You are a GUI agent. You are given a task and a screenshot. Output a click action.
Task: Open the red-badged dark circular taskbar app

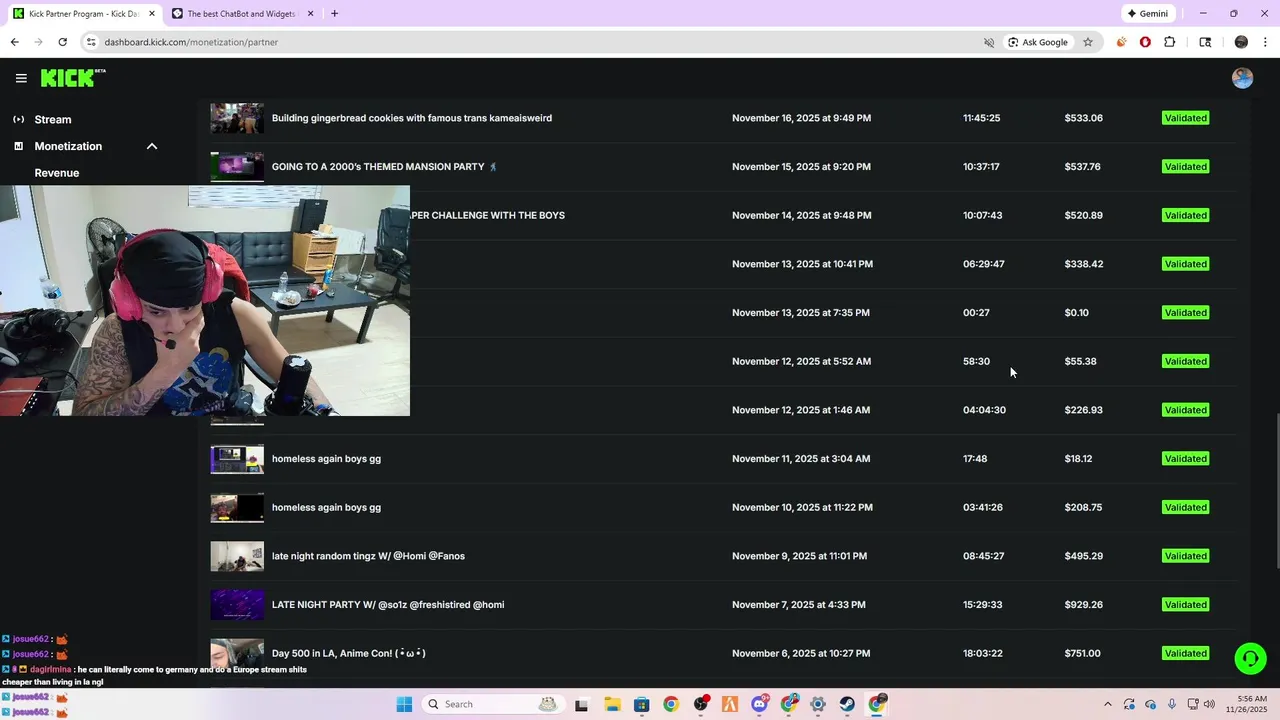click(701, 704)
